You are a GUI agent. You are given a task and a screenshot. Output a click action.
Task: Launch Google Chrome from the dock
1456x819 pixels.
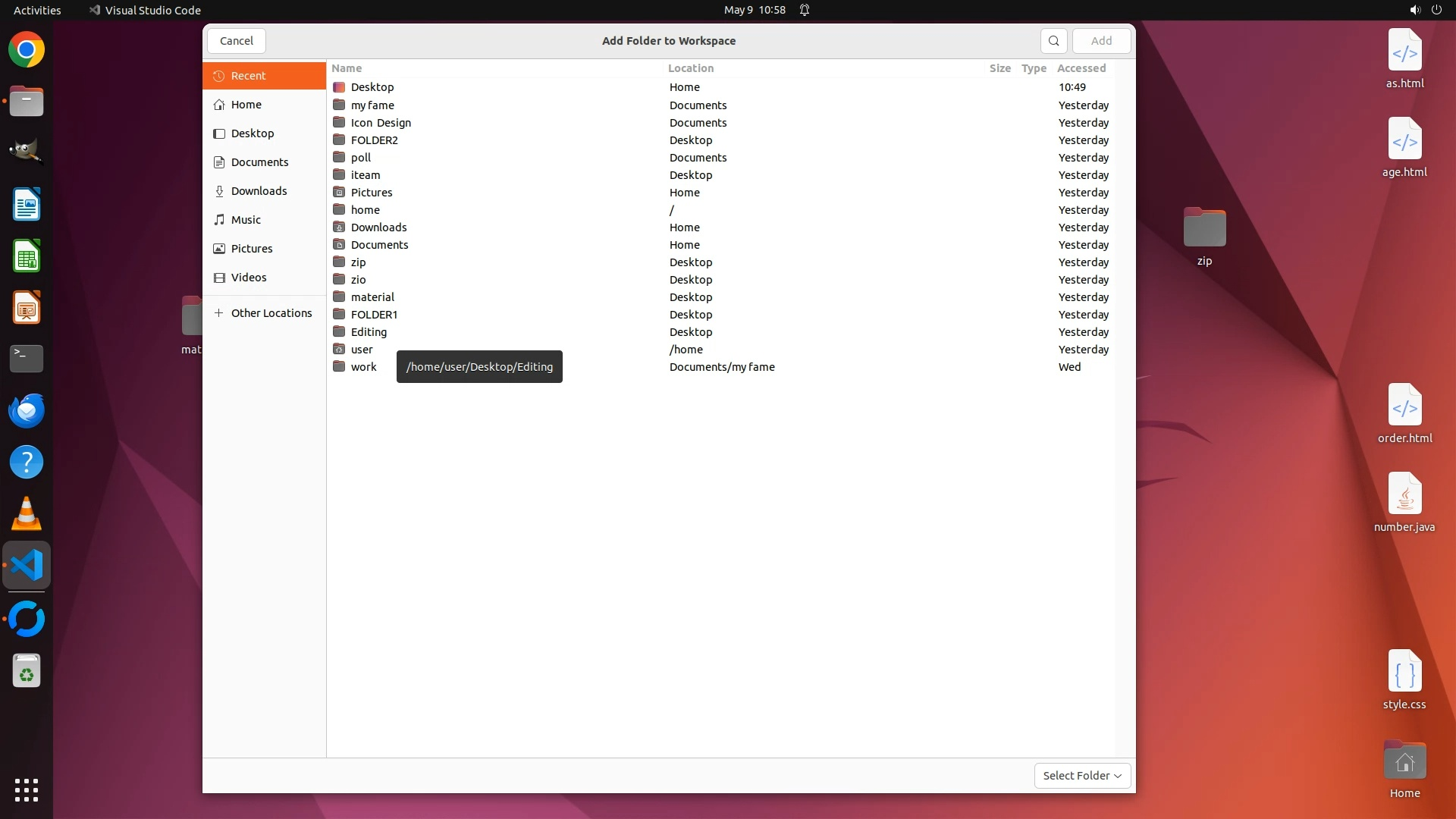pos(27,50)
